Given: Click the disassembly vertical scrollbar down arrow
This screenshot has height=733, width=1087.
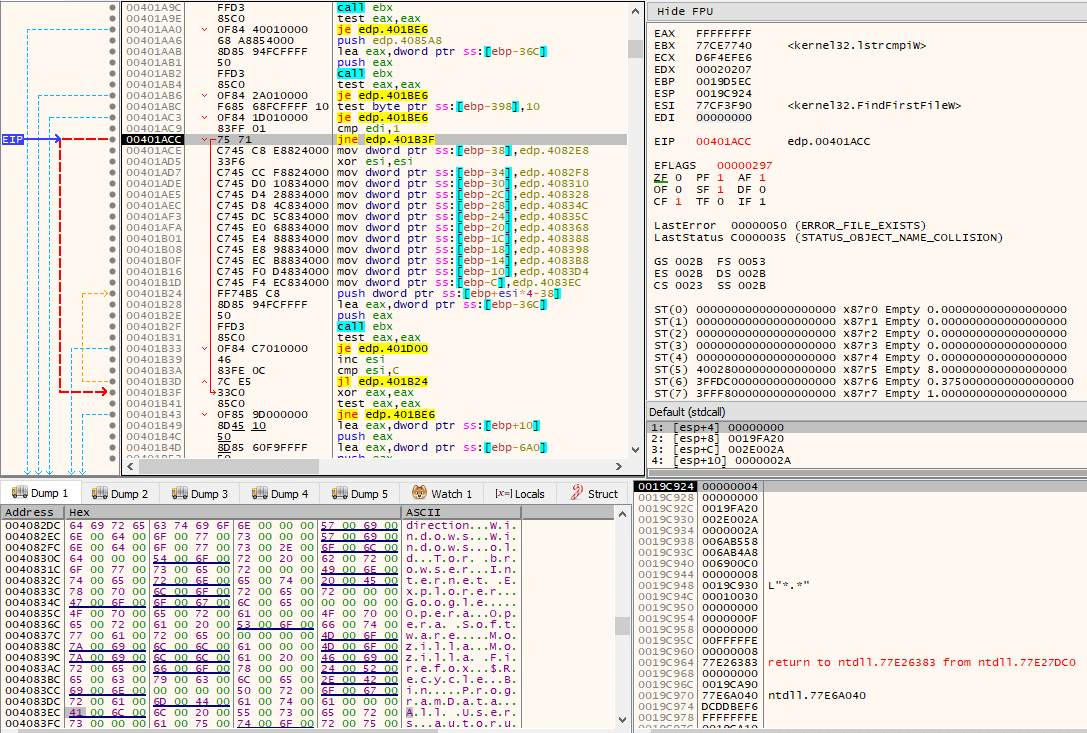Looking at the screenshot, I should pos(635,450).
